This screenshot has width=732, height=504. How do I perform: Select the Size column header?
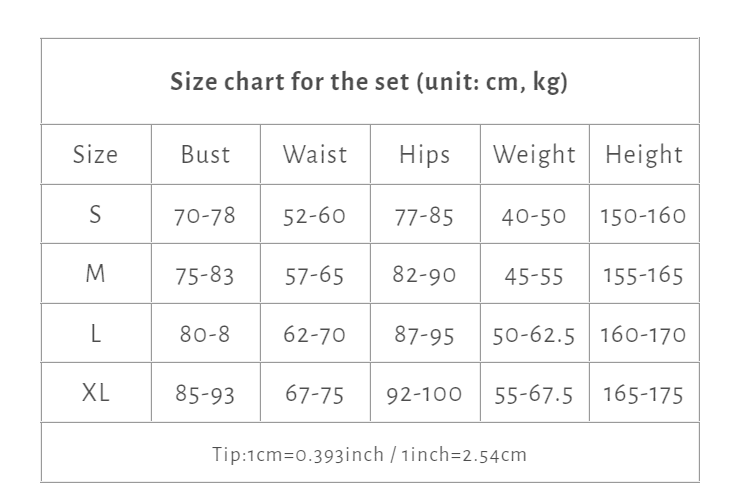point(95,155)
